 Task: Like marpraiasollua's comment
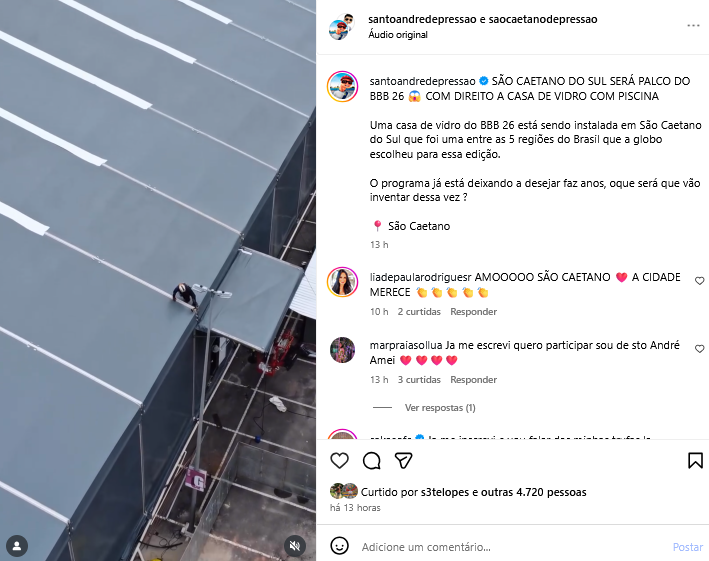(x=699, y=349)
